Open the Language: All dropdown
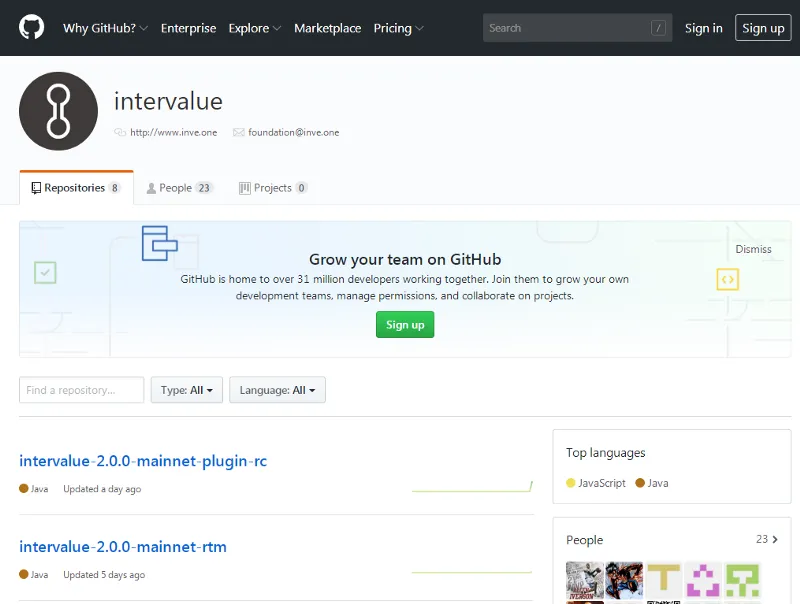The image size is (800, 604). tap(278, 390)
